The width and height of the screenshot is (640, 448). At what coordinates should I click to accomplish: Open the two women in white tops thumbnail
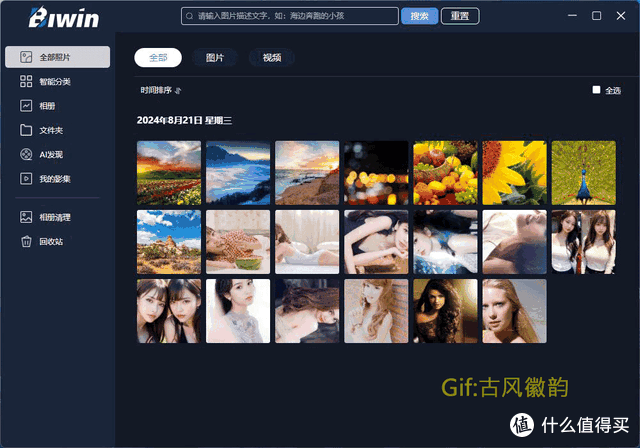[x=584, y=242]
